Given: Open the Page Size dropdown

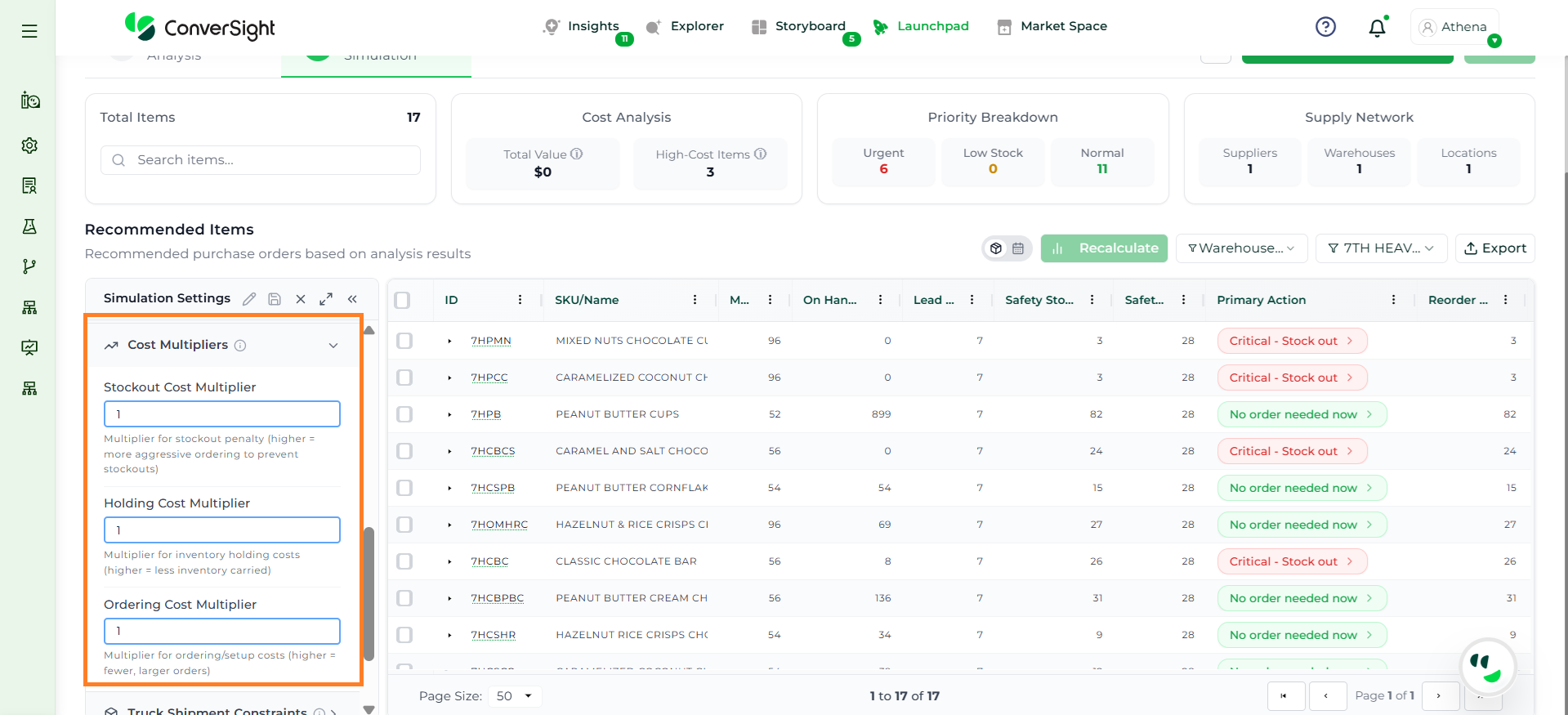Looking at the screenshot, I should pos(514,696).
